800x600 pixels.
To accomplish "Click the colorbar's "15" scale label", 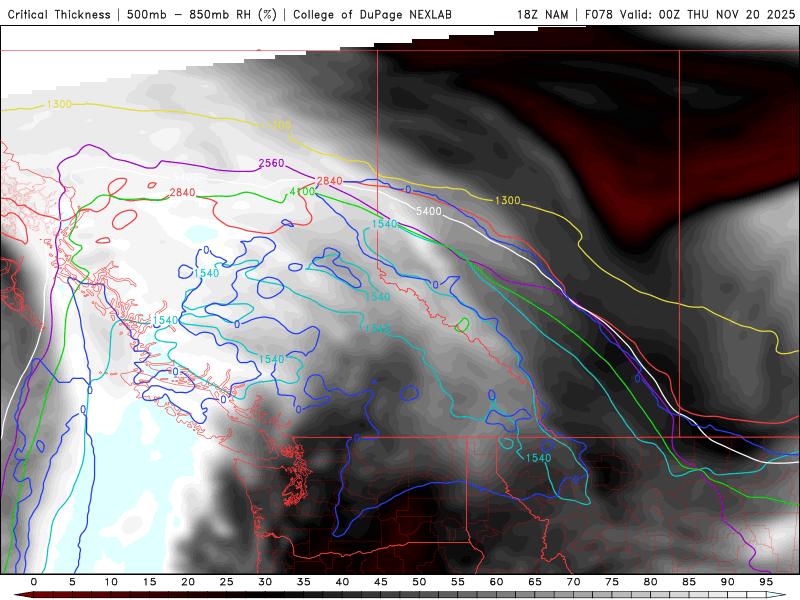I will point(149,582).
